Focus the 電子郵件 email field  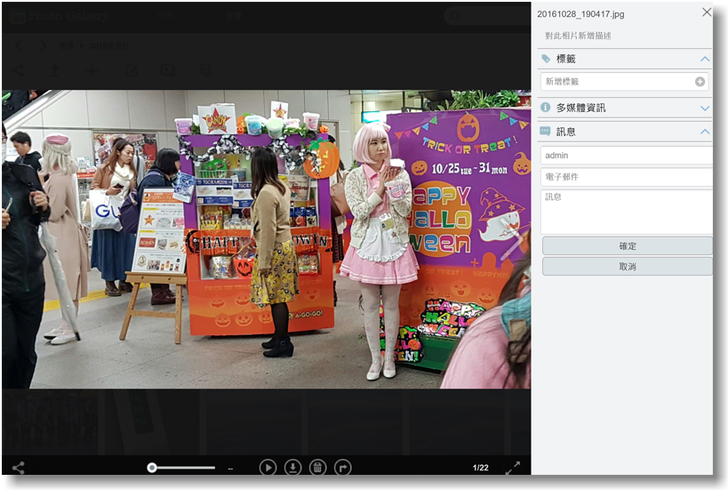(626, 177)
